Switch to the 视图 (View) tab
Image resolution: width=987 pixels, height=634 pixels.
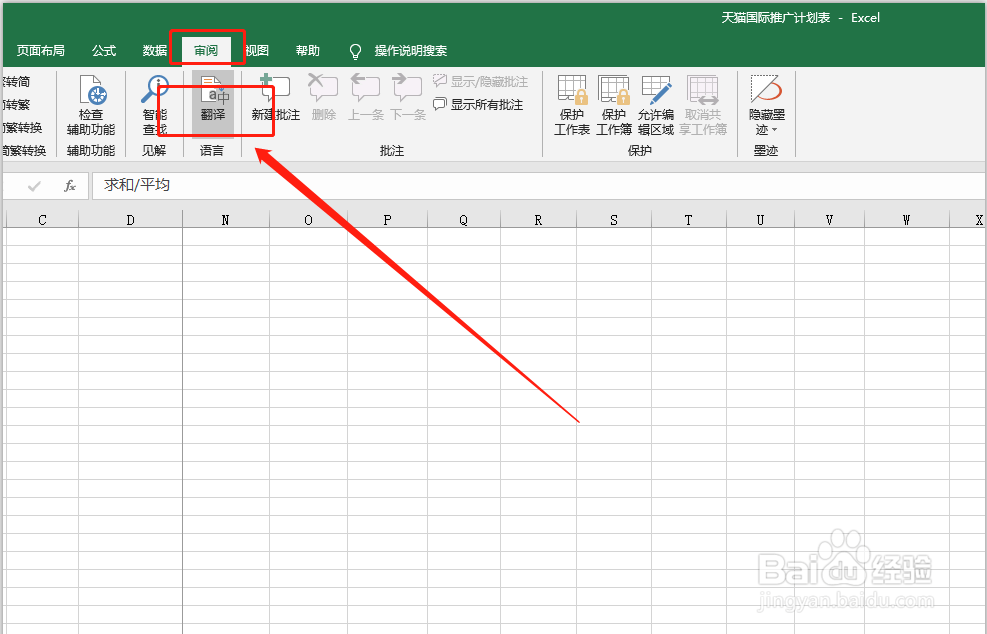point(257,49)
